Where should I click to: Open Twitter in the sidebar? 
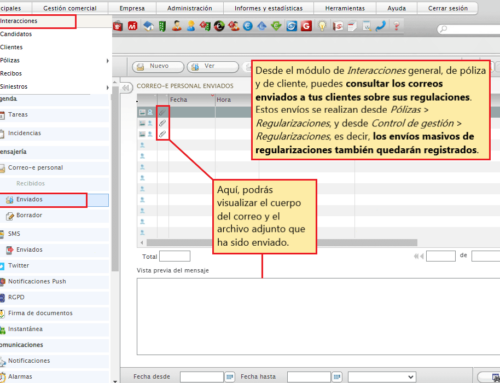18,266
